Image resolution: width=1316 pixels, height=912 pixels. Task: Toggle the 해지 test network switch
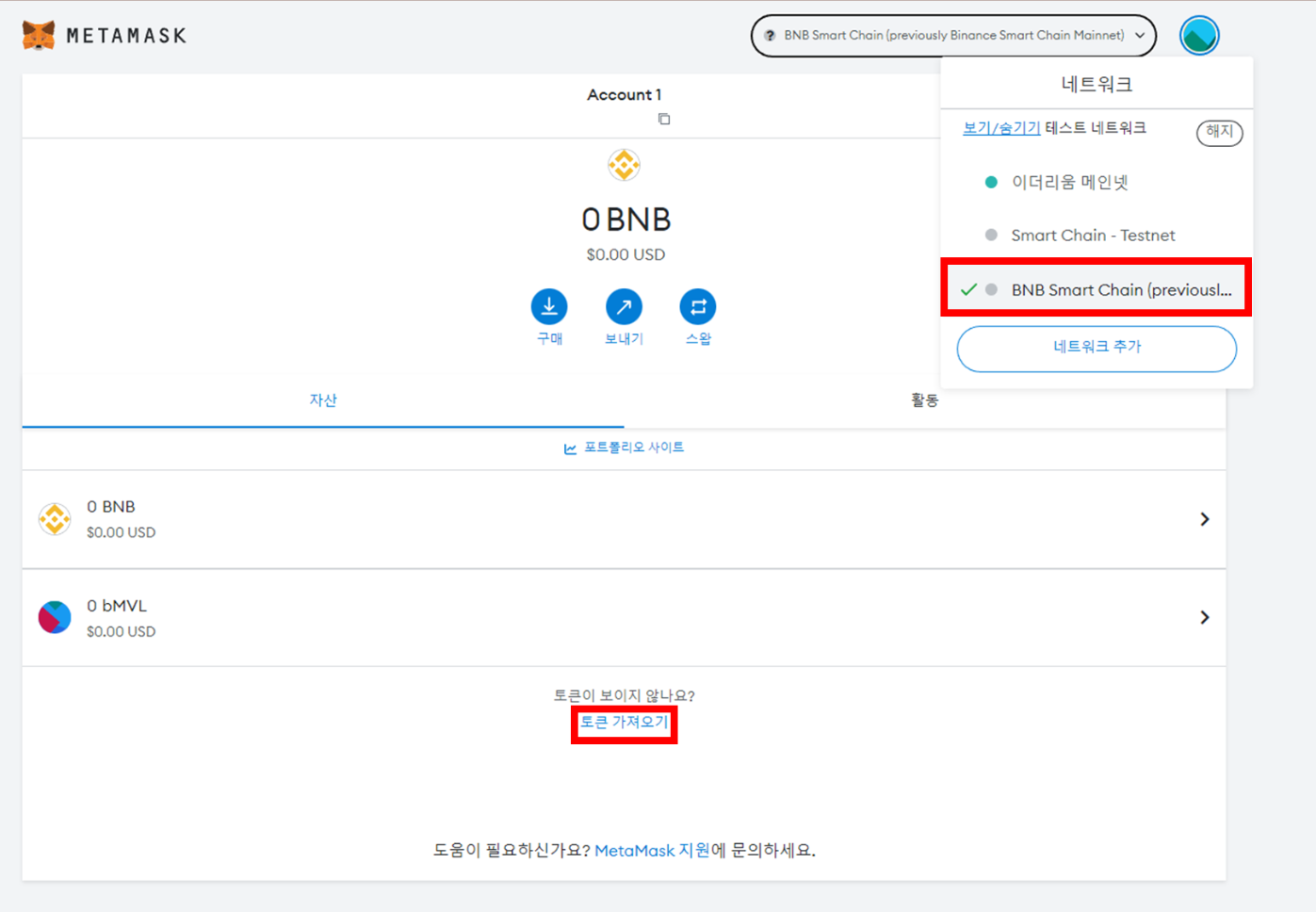[x=1219, y=132]
